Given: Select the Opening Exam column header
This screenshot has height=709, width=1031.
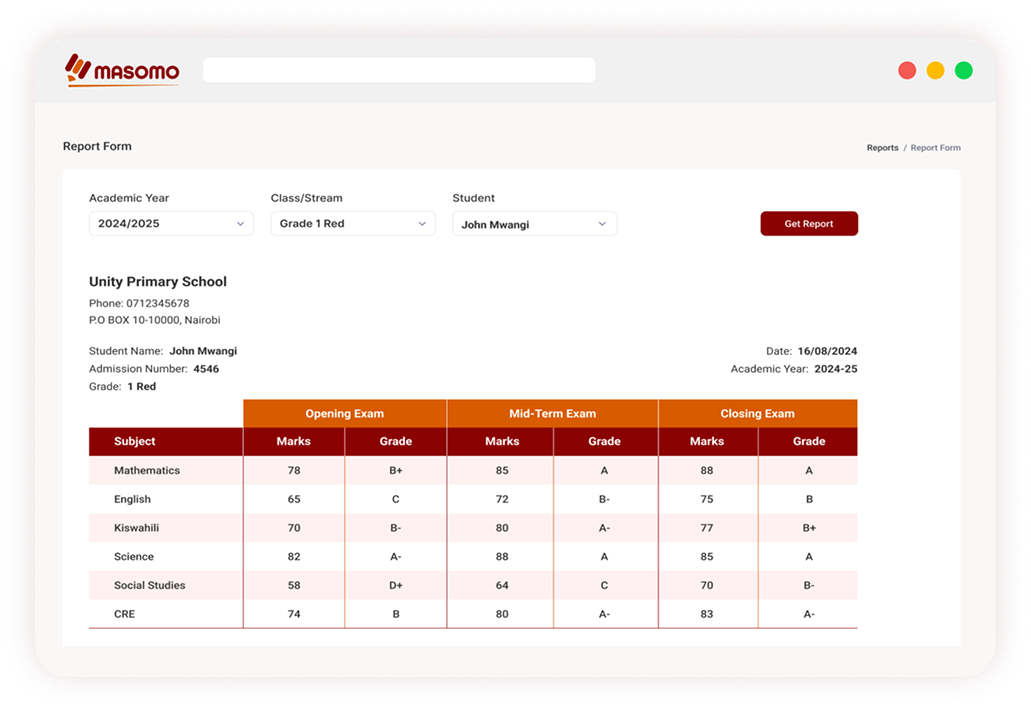Looking at the screenshot, I should 344,414.
